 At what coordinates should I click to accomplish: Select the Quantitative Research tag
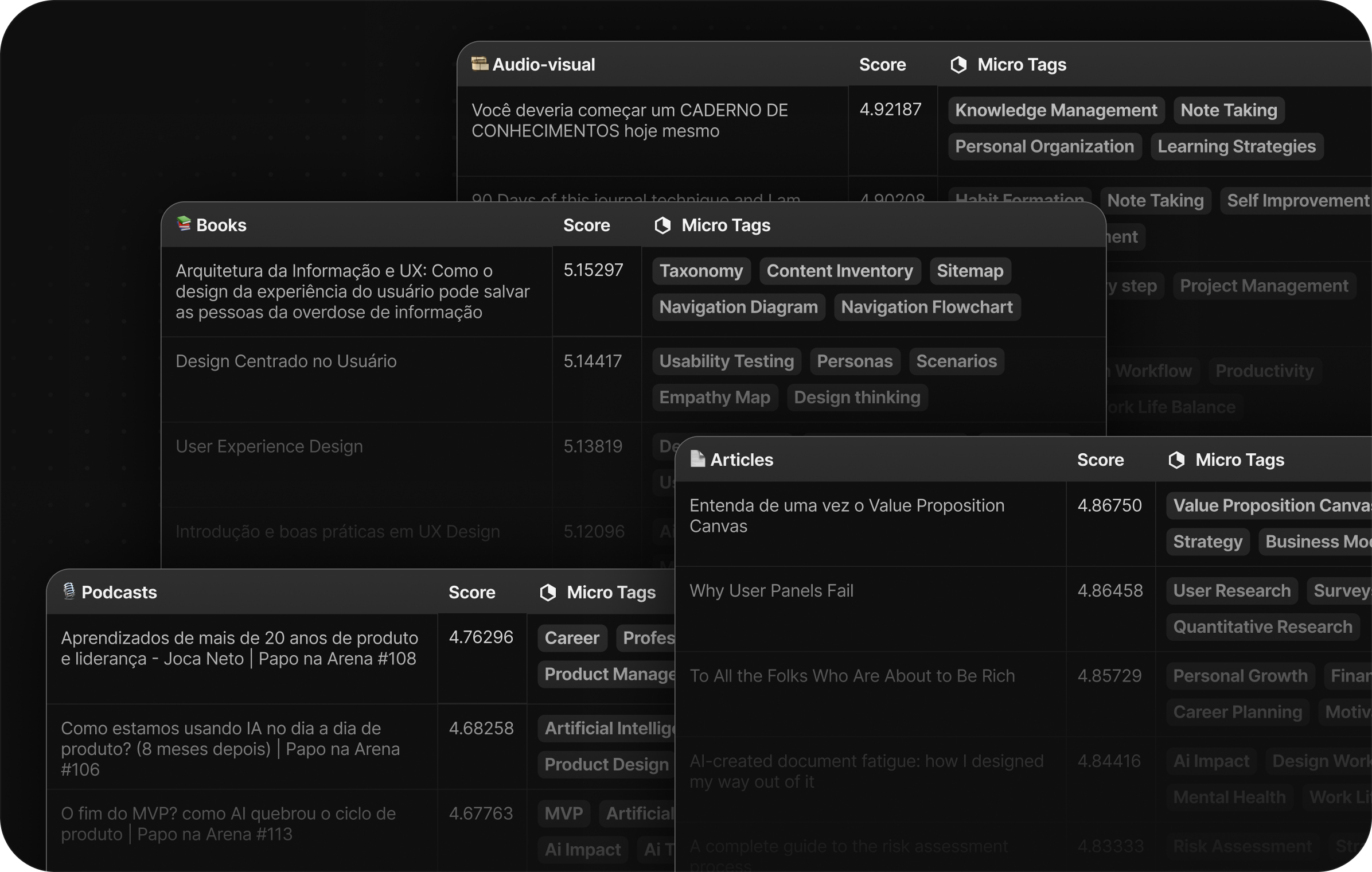click(1262, 626)
